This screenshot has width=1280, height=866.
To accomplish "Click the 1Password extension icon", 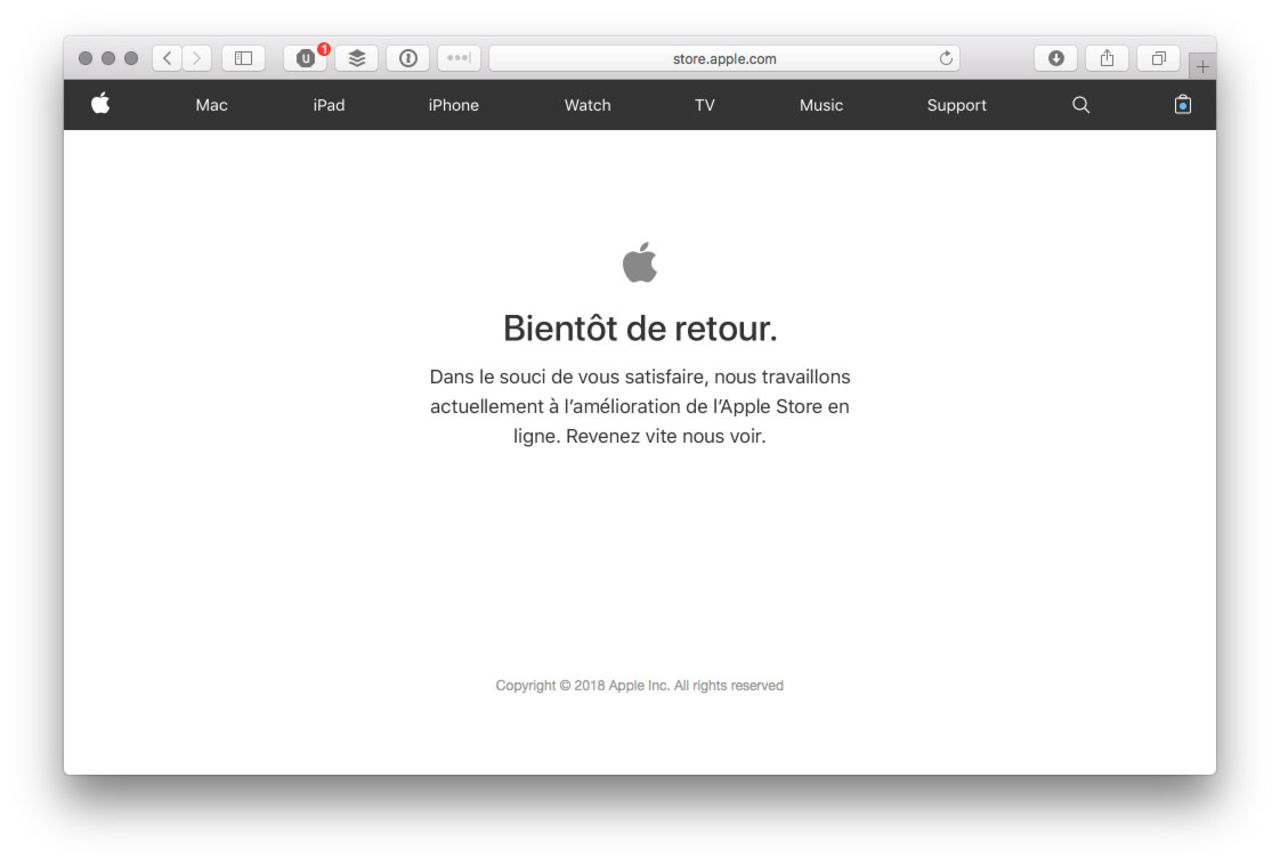I will point(408,58).
